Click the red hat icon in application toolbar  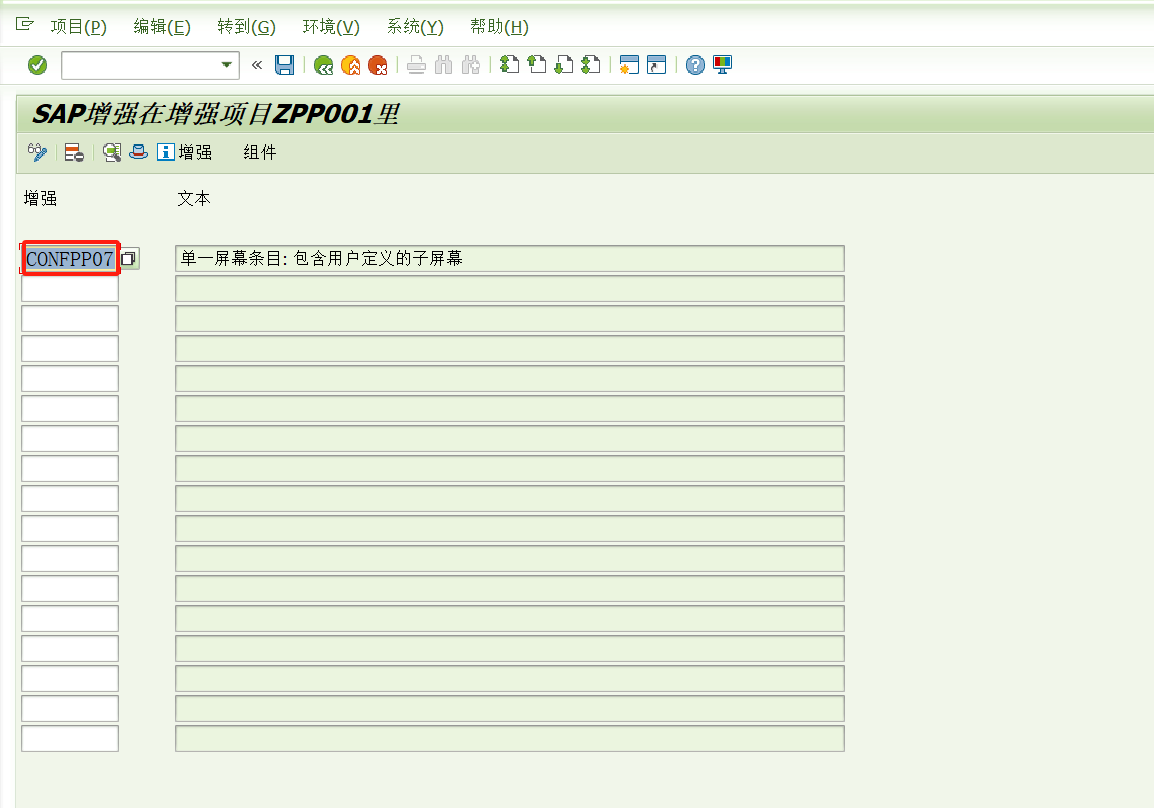click(x=138, y=152)
